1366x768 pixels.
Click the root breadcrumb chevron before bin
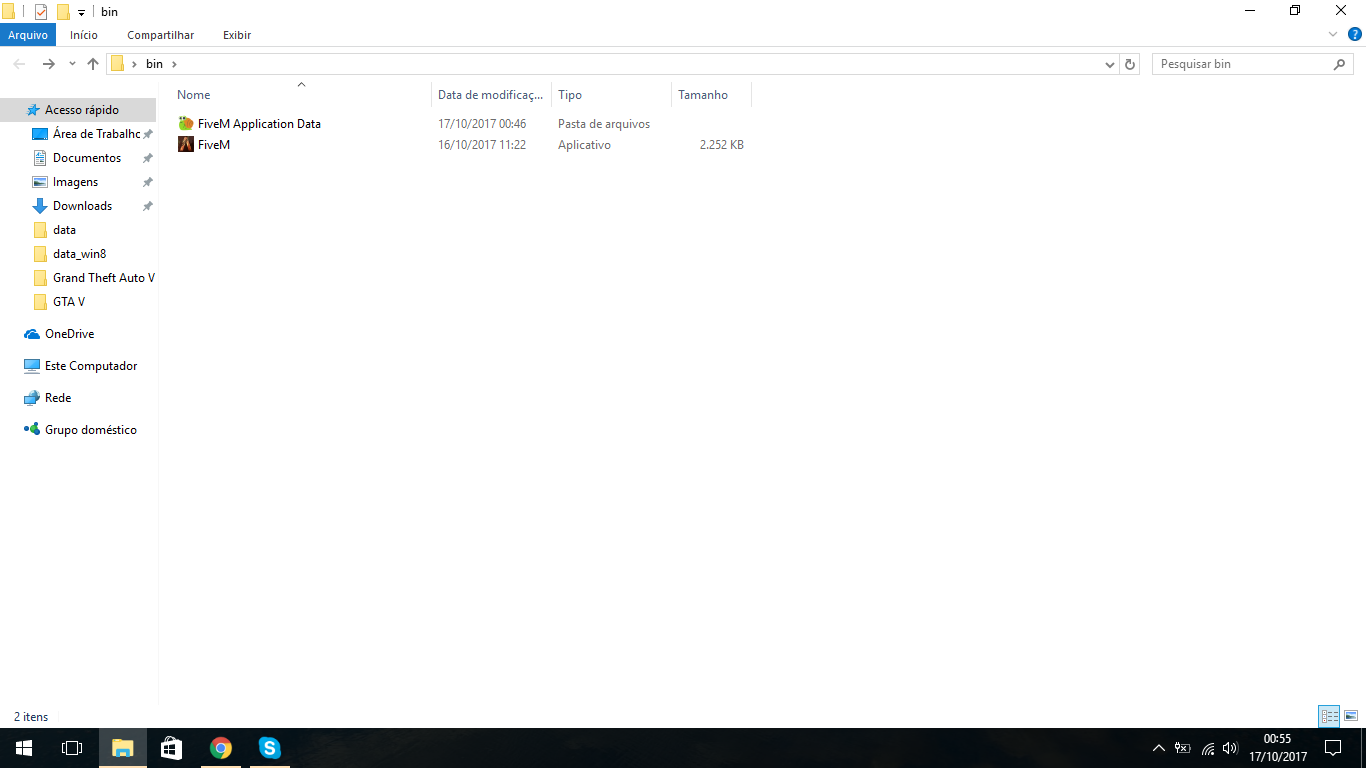tap(134, 64)
